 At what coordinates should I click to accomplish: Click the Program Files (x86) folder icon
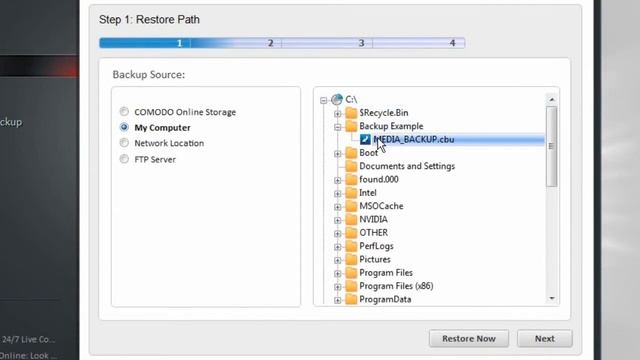coord(351,286)
